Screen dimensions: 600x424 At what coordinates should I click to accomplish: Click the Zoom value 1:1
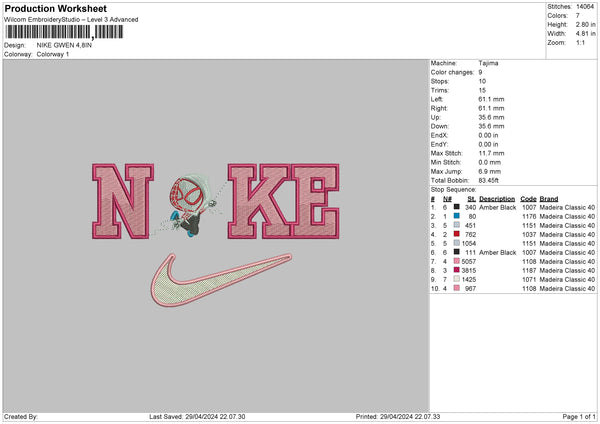pyautogui.click(x=580, y=42)
